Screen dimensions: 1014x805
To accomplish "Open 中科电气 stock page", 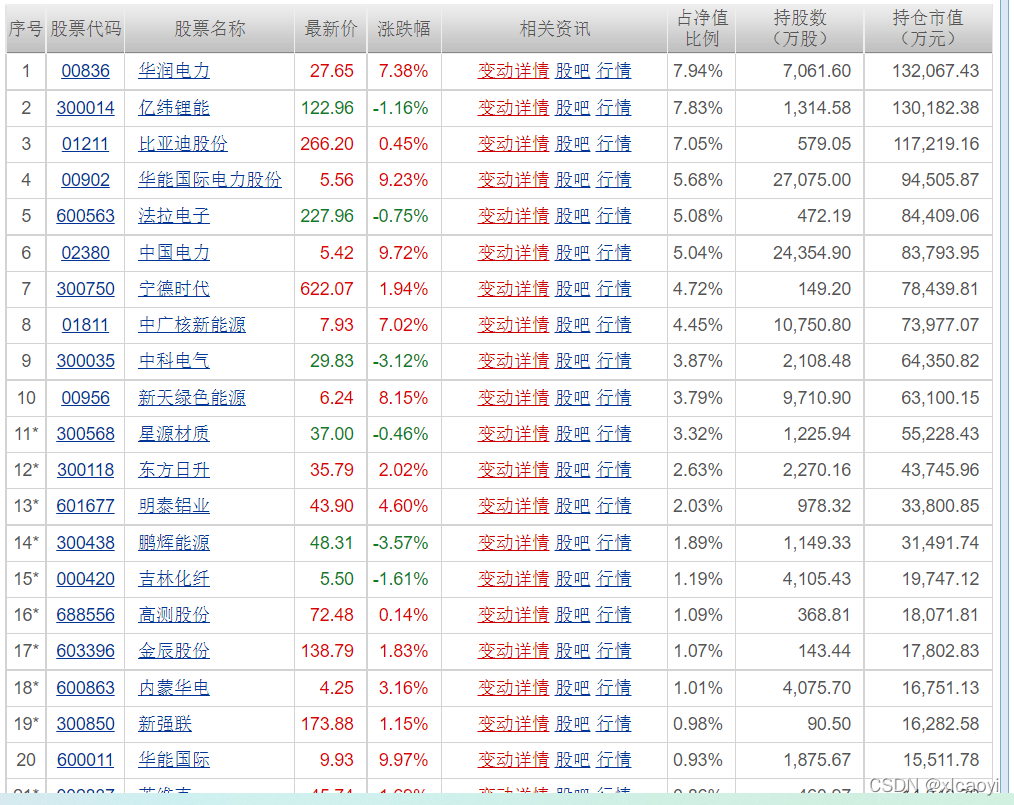I will coord(174,361).
